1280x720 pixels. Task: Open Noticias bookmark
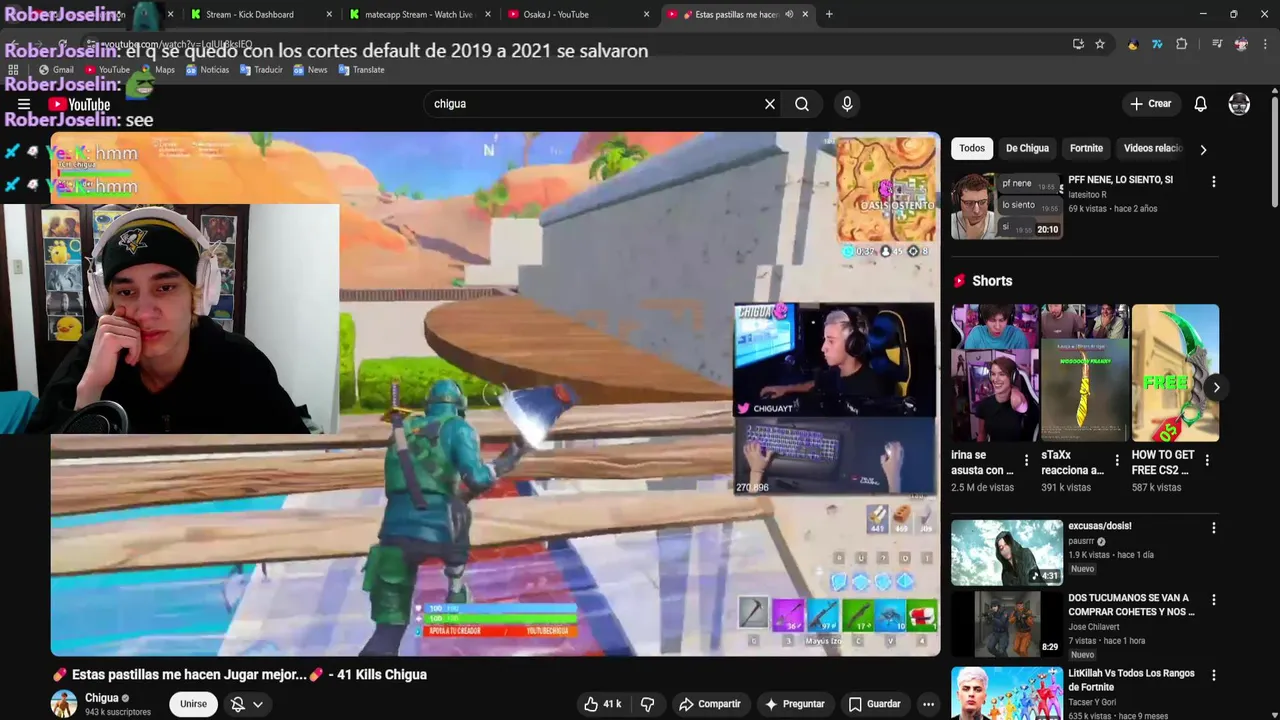pyautogui.click(x=207, y=70)
